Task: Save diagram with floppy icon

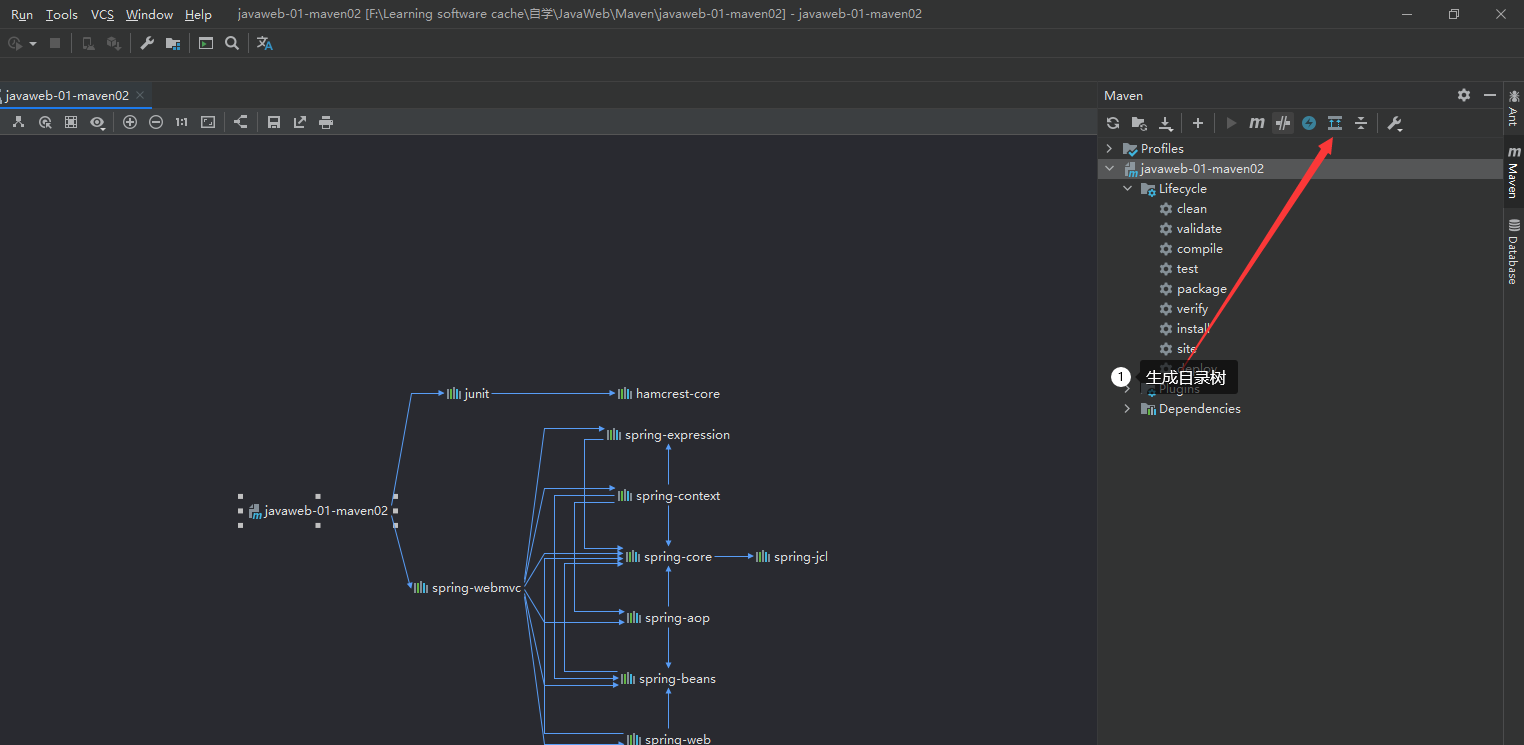Action: 274,122
